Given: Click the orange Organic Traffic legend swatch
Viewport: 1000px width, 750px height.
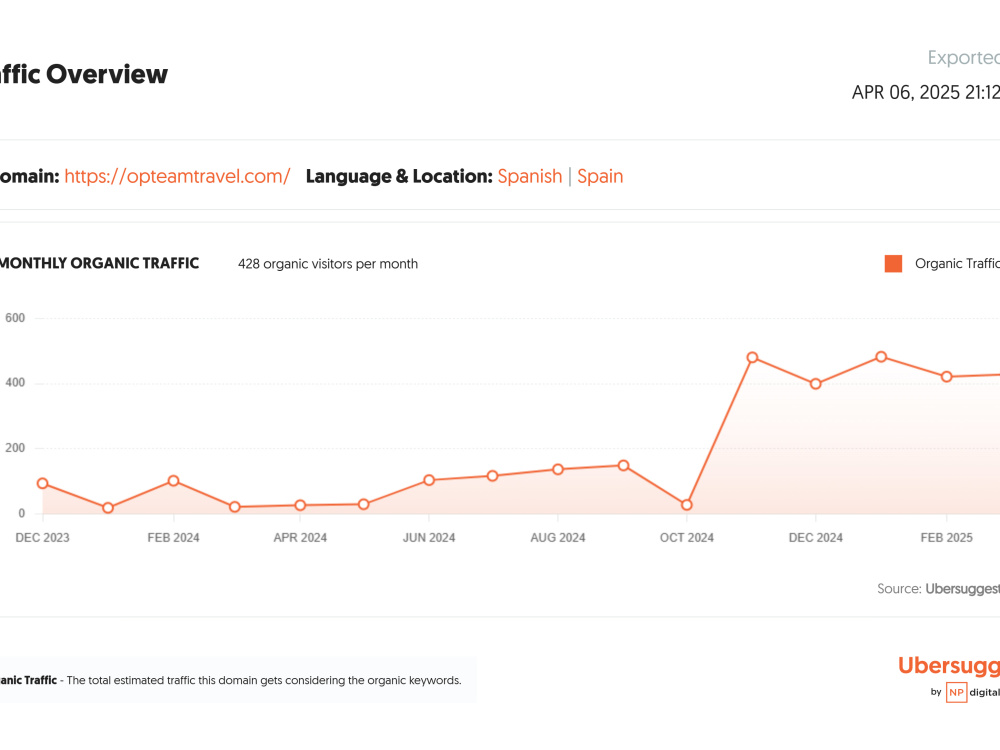Looking at the screenshot, I should (893, 263).
